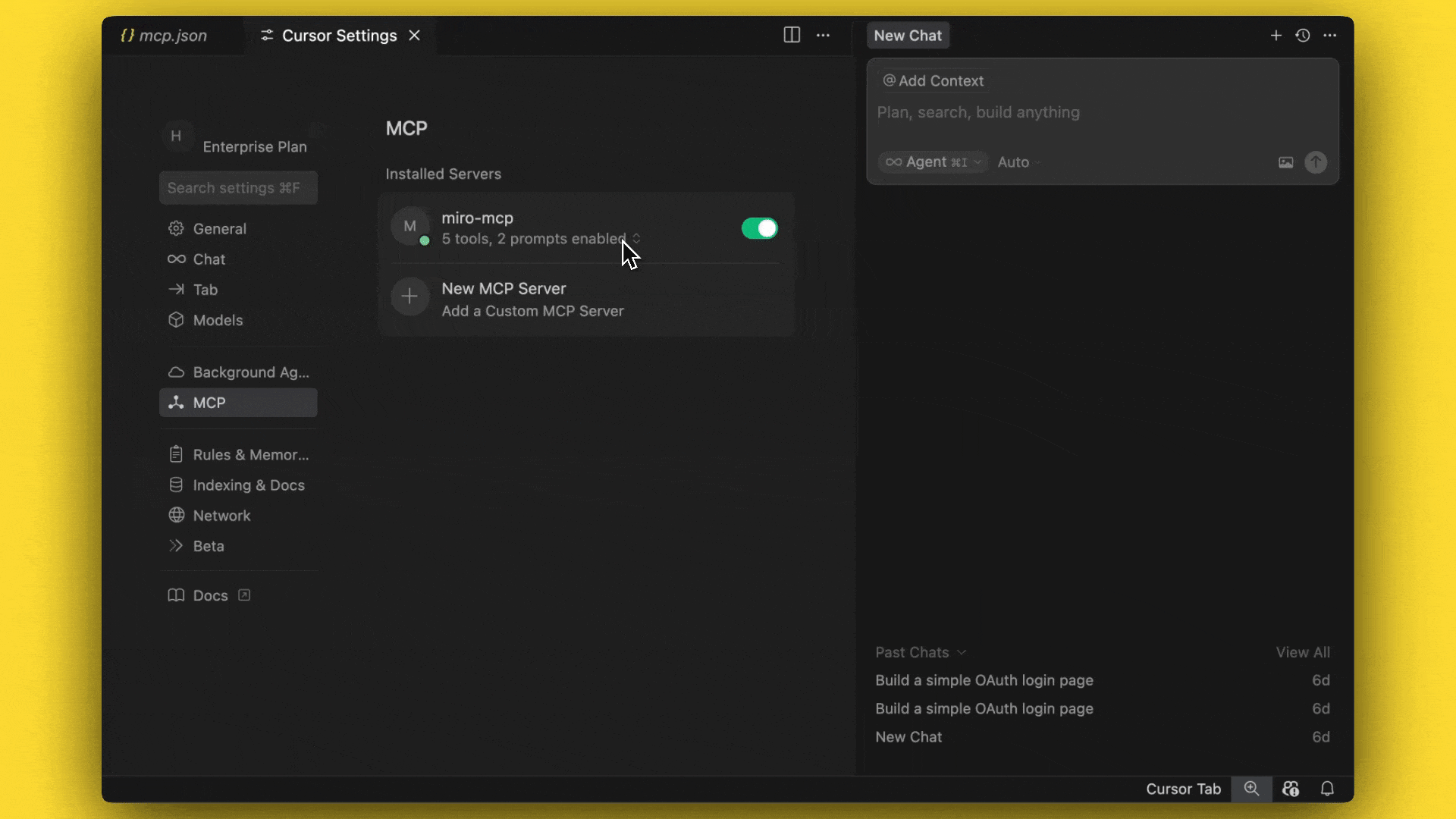Click the split editor layout icon
The image size is (1456, 819).
click(791, 35)
